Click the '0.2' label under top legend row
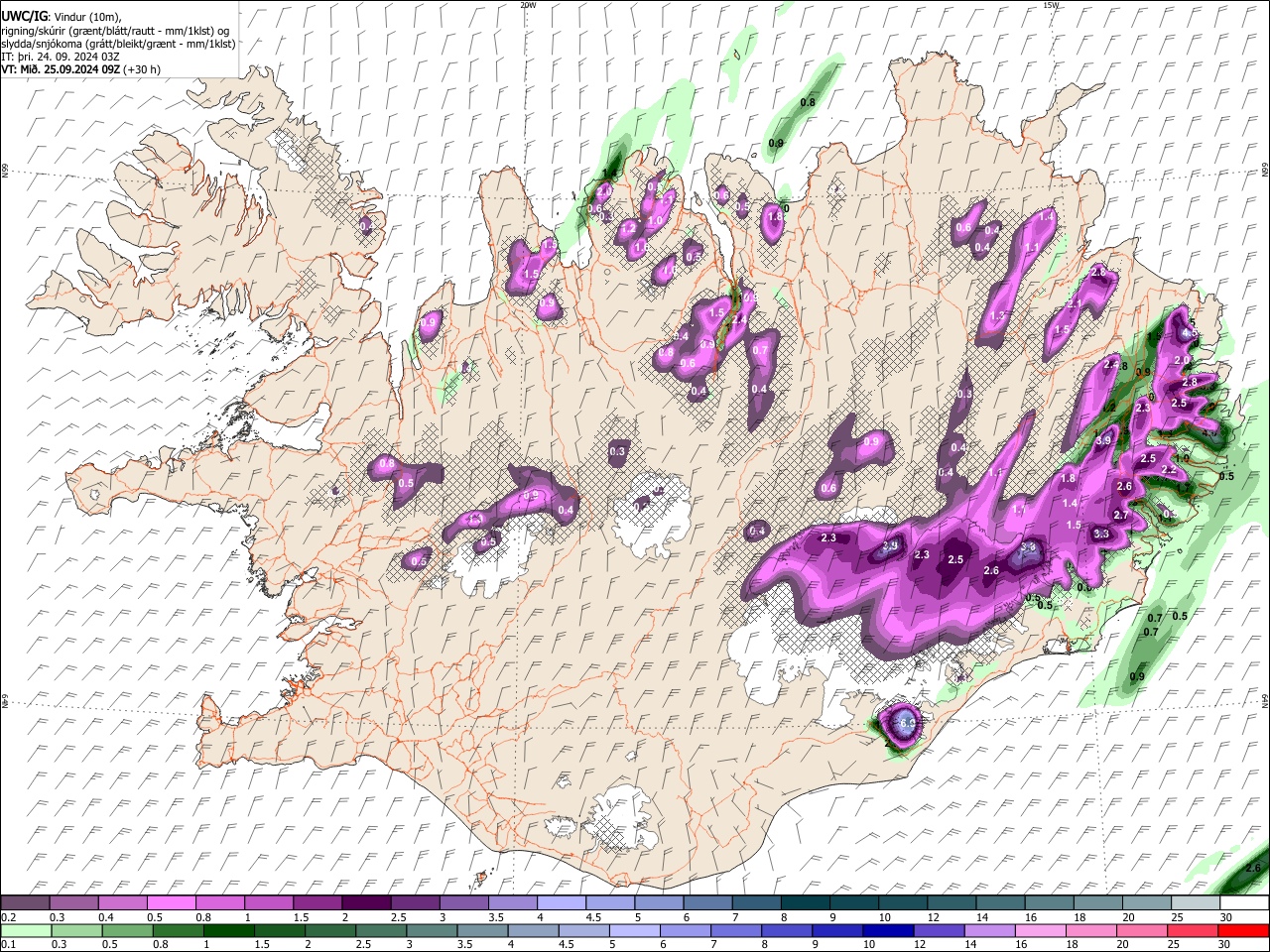The height and width of the screenshot is (952, 1270). 8,917
